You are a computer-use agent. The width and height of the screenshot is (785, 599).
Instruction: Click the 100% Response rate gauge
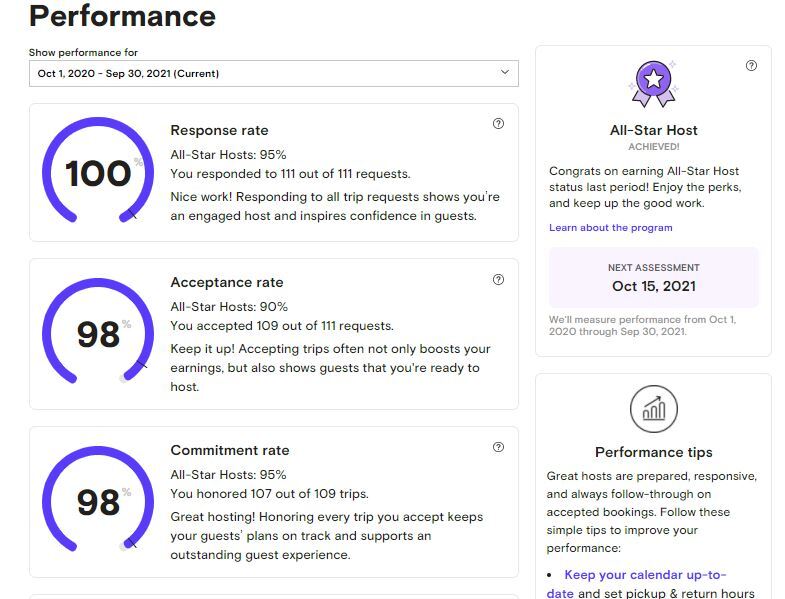tap(98, 173)
